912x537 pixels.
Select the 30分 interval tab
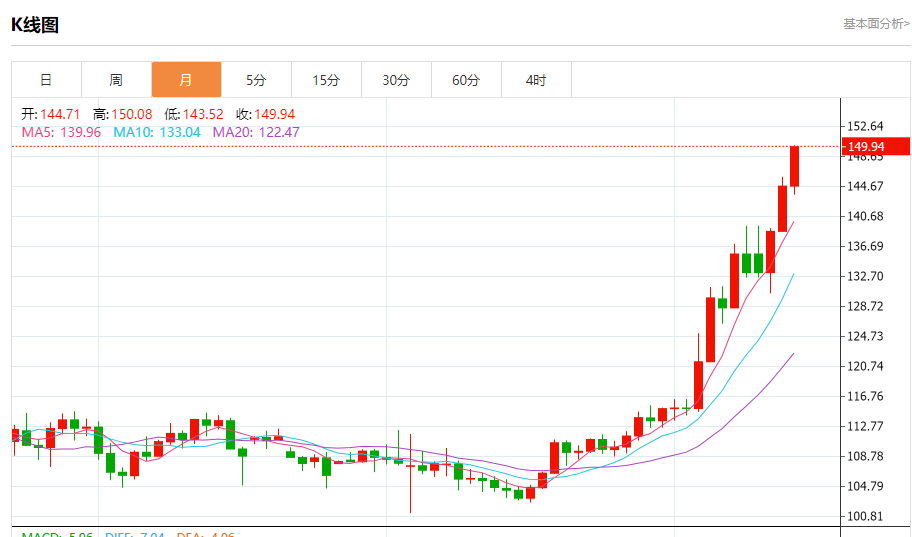[396, 80]
